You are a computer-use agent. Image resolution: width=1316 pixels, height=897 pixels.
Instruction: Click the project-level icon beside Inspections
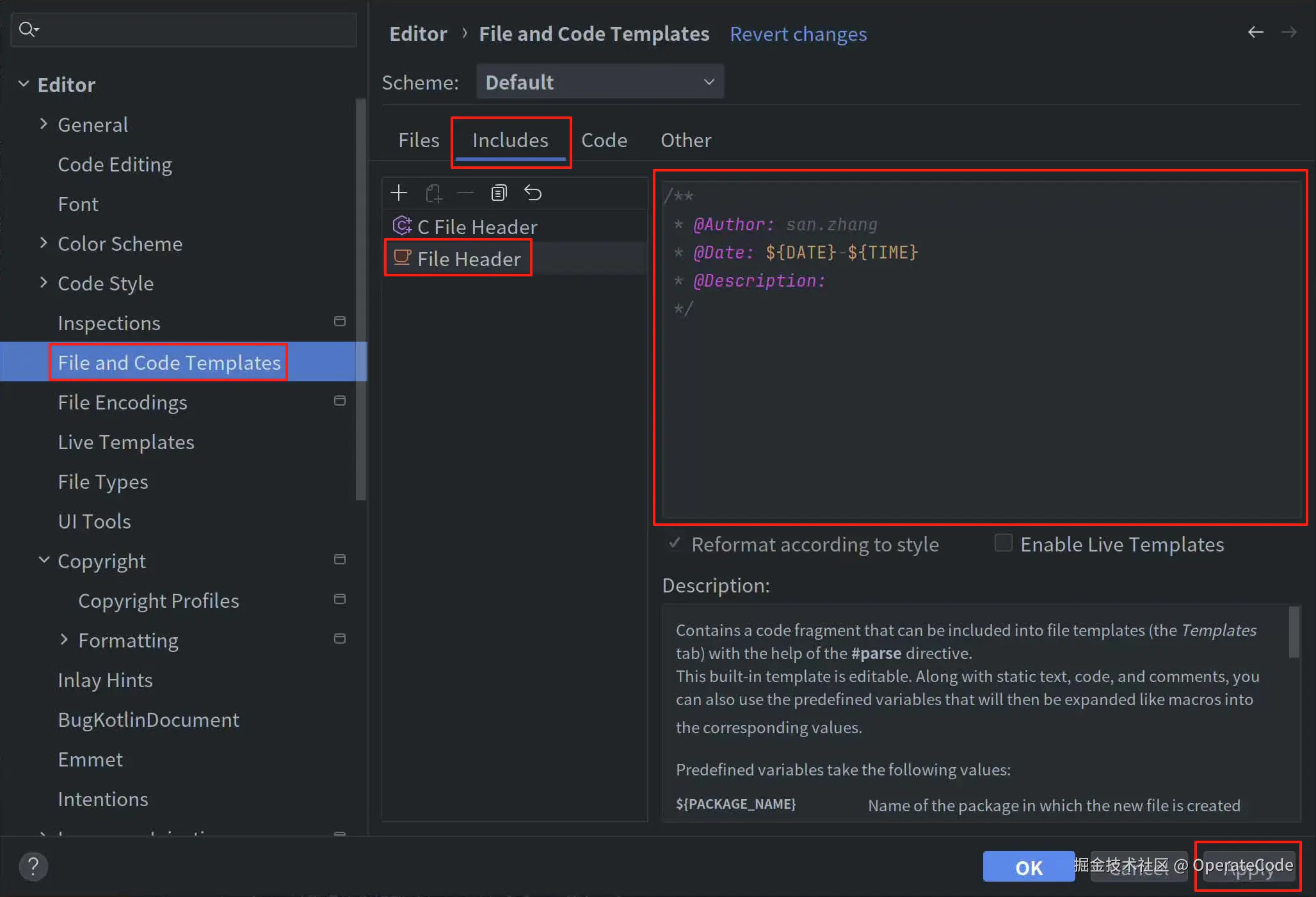pos(340,321)
